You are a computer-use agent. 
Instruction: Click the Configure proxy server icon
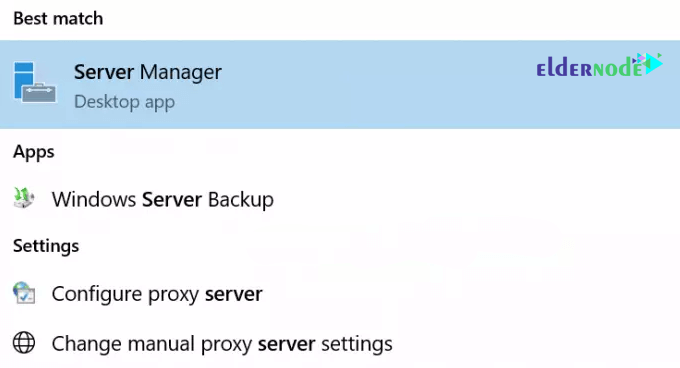(24, 293)
